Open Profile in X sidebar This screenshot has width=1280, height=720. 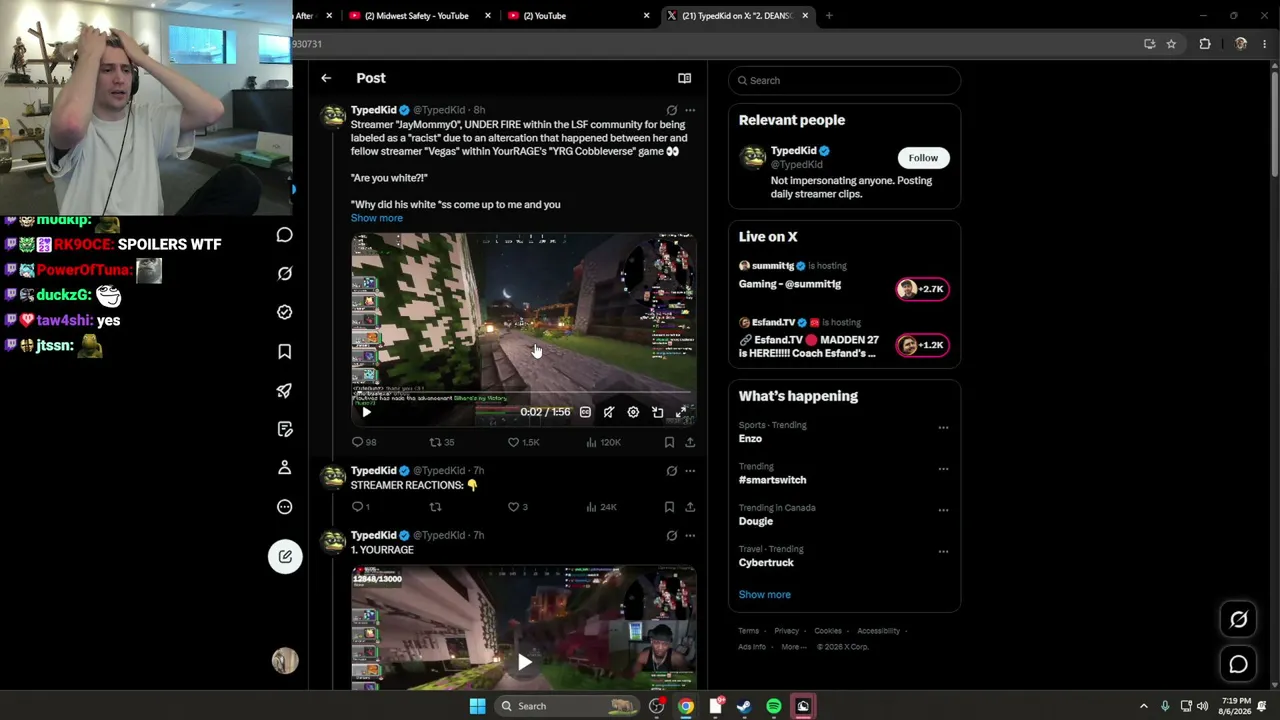[285, 467]
